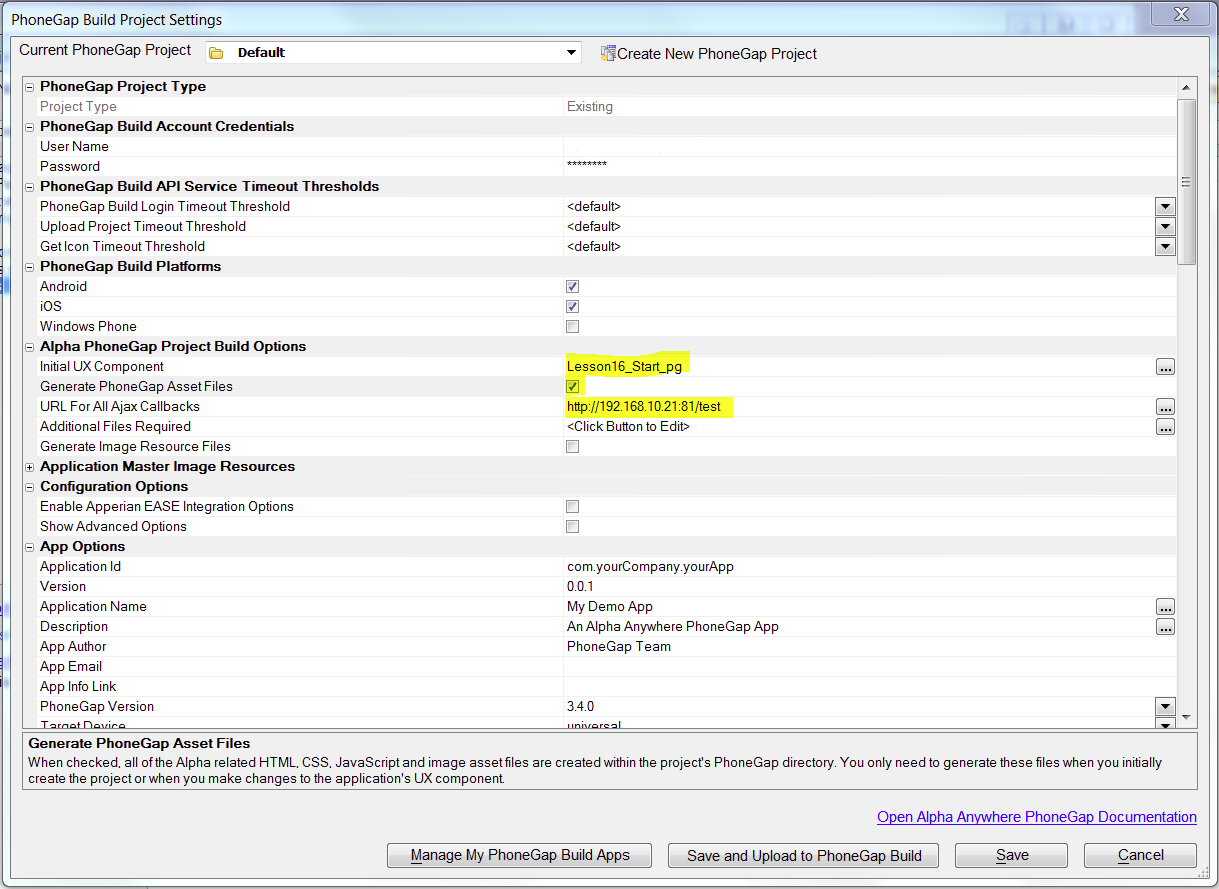
Task: Enable Generate Image Resource Files checkbox
Action: pyautogui.click(x=572, y=446)
